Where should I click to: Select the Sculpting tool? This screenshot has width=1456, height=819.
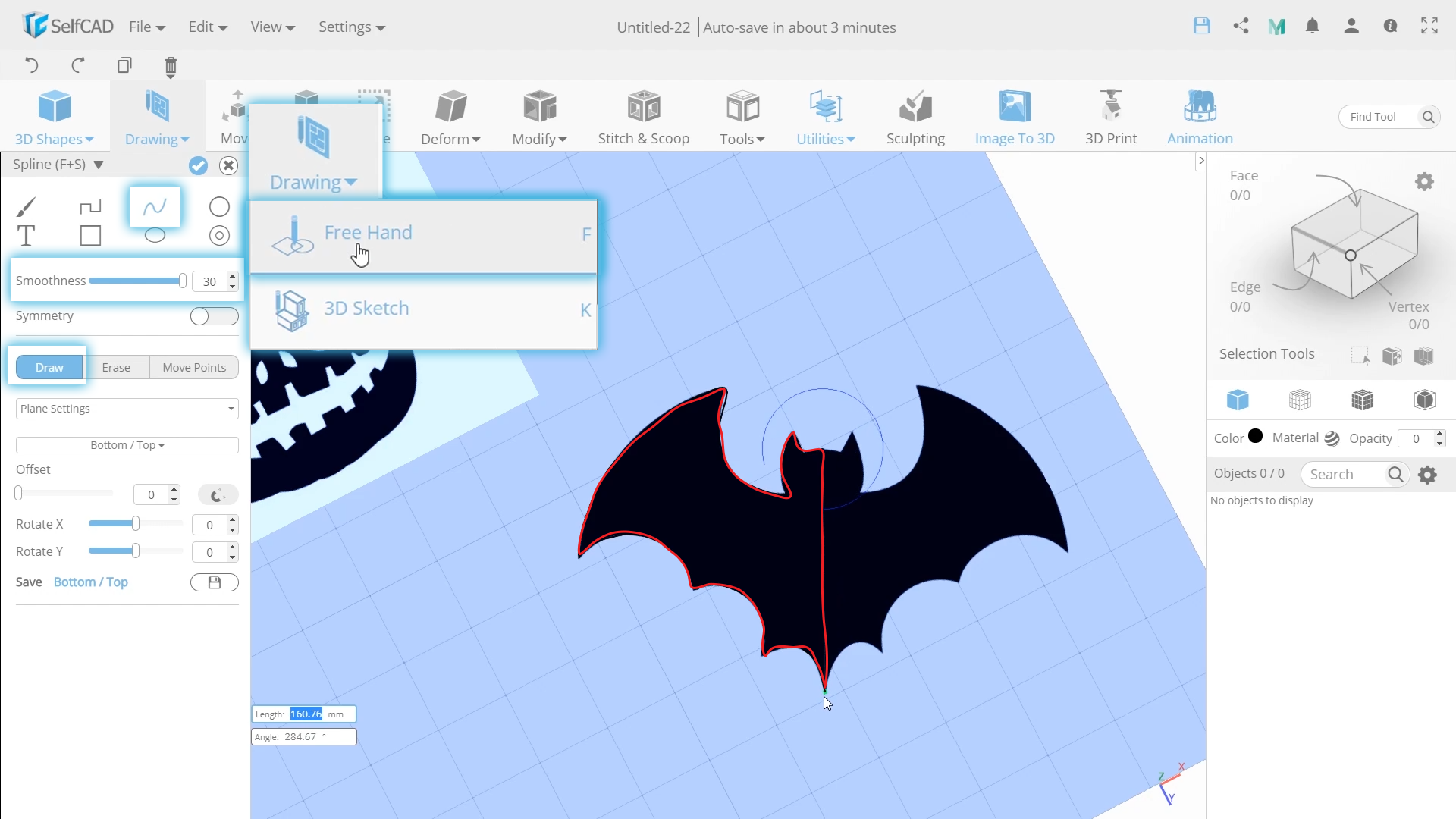(x=915, y=118)
